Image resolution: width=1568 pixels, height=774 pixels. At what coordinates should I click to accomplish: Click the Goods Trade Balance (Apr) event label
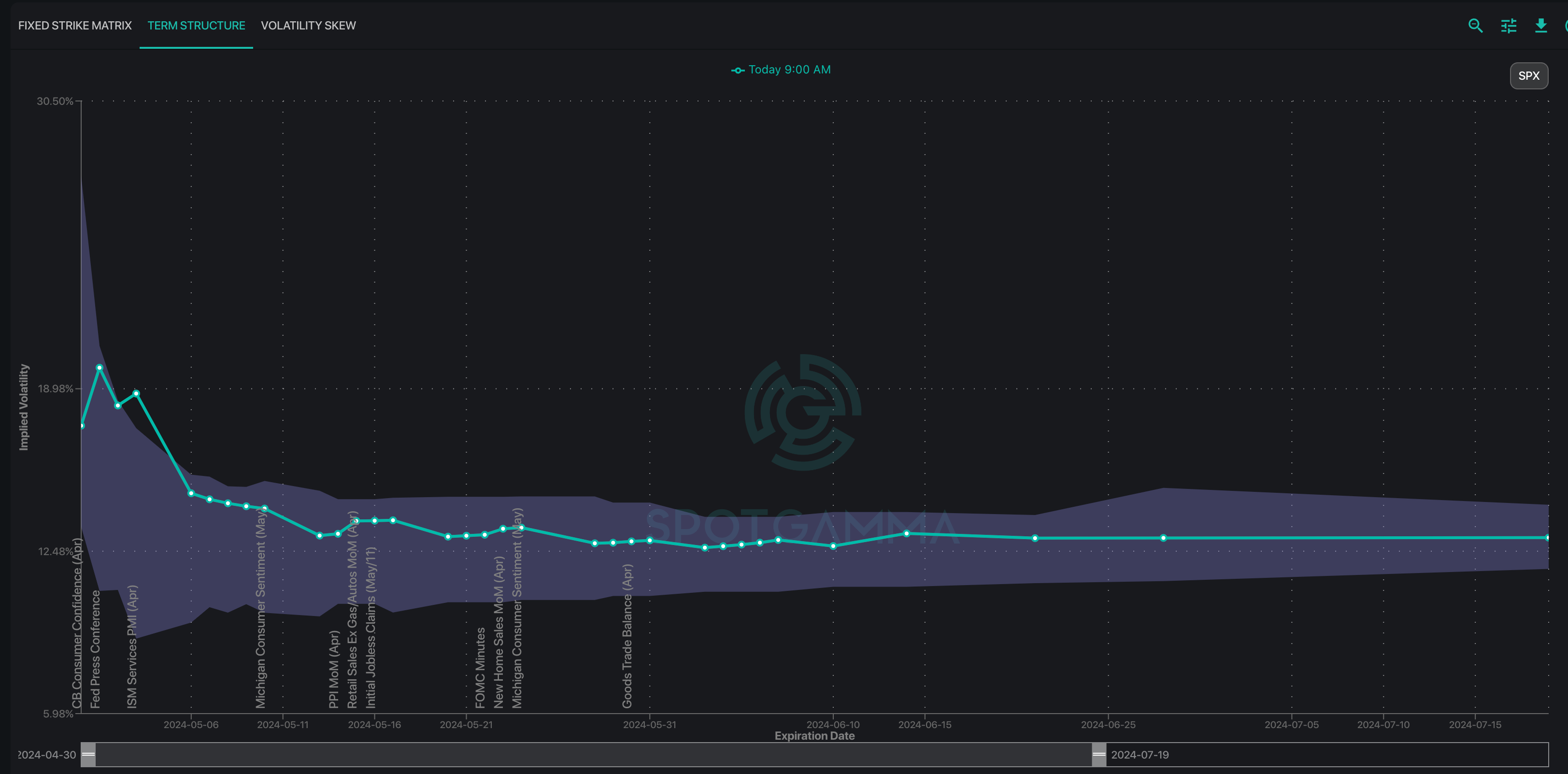[x=627, y=636]
